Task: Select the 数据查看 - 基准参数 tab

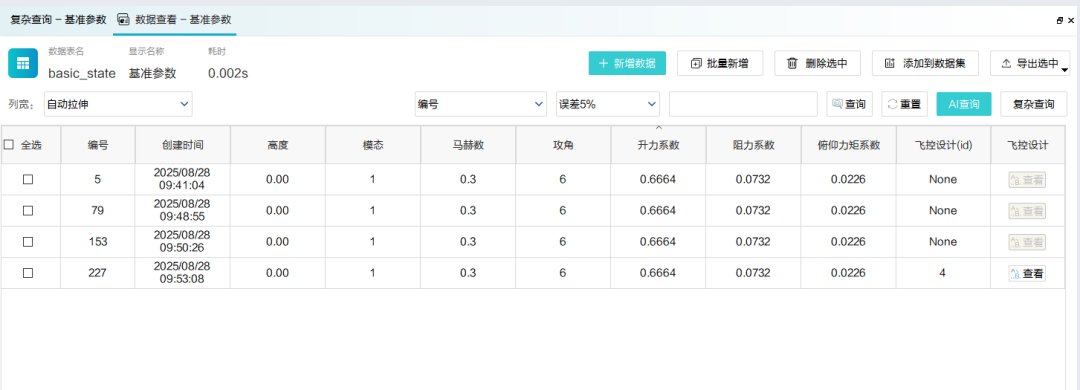Action: 175,19
